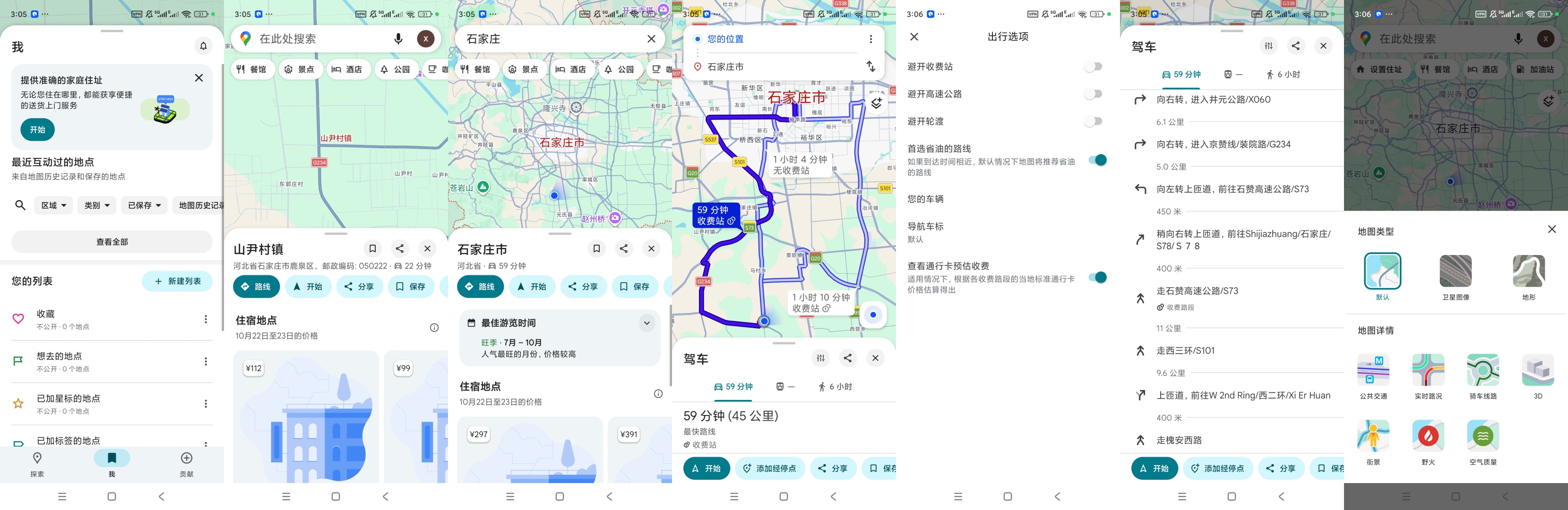
Task: Close the 出行选项 screen
Action: coord(914,36)
